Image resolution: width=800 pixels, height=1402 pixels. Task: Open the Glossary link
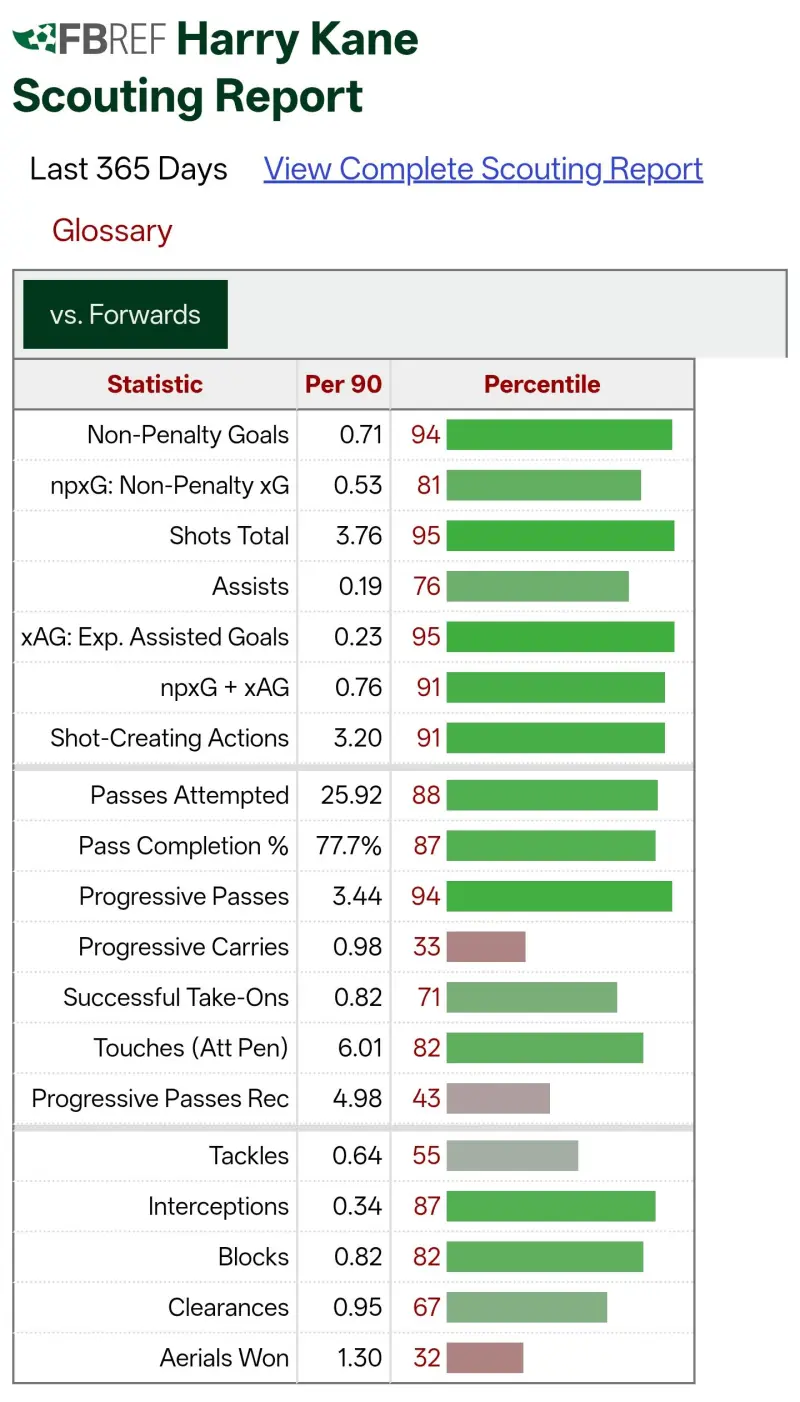[112, 231]
